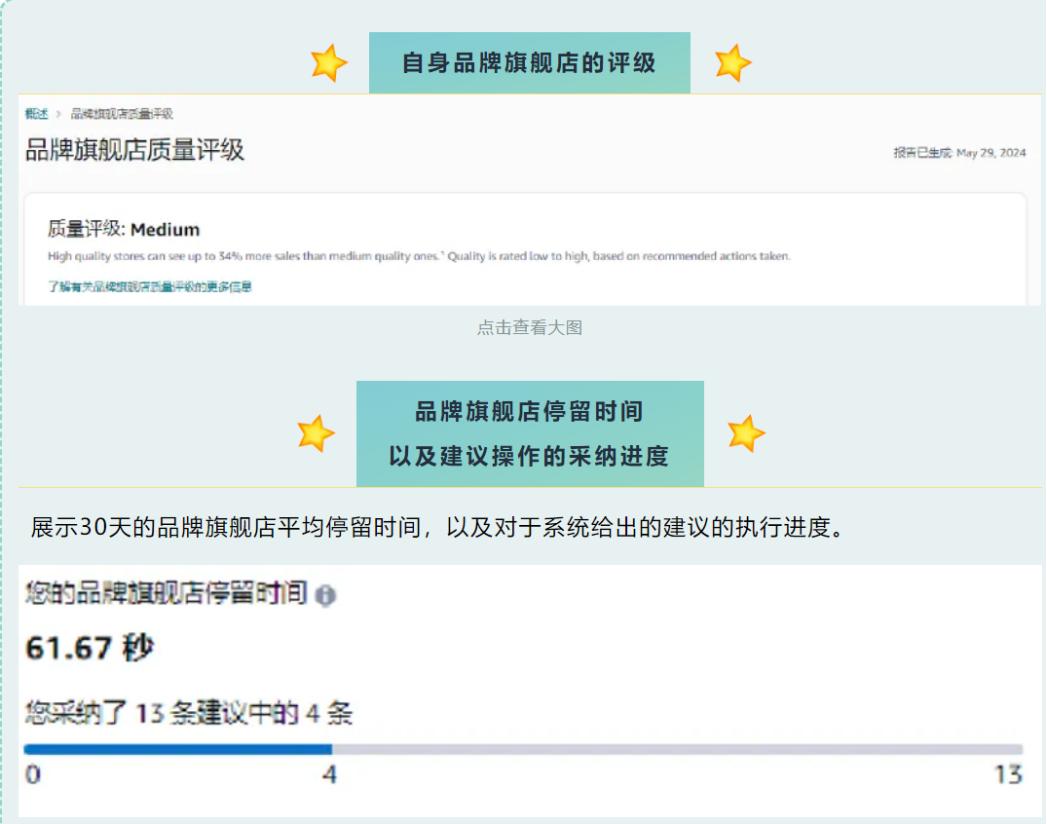Click the star right of 自身品牌旗舰店的评级 banner

click(x=732, y=63)
